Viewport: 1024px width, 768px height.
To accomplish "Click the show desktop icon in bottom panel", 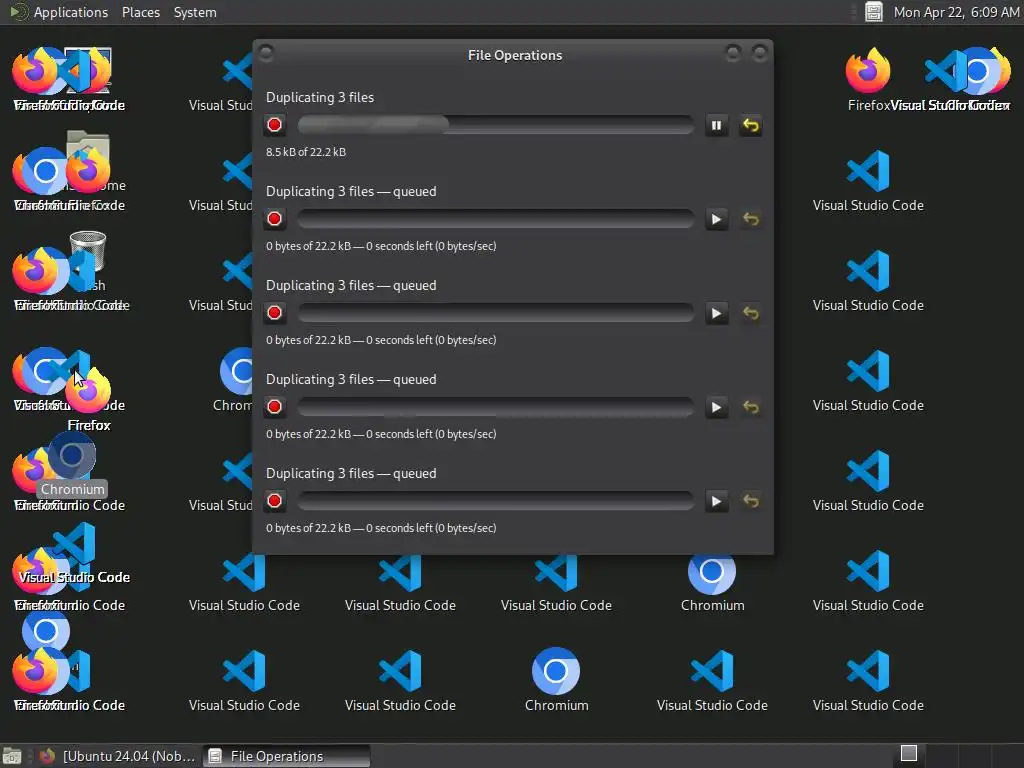I will (x=12, y=756).
